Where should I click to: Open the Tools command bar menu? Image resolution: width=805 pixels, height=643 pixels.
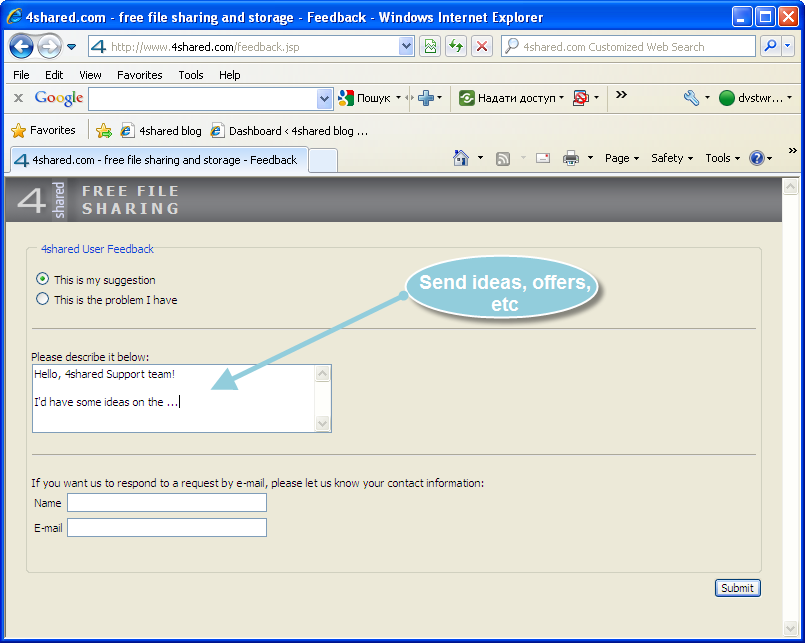[722, 158]
